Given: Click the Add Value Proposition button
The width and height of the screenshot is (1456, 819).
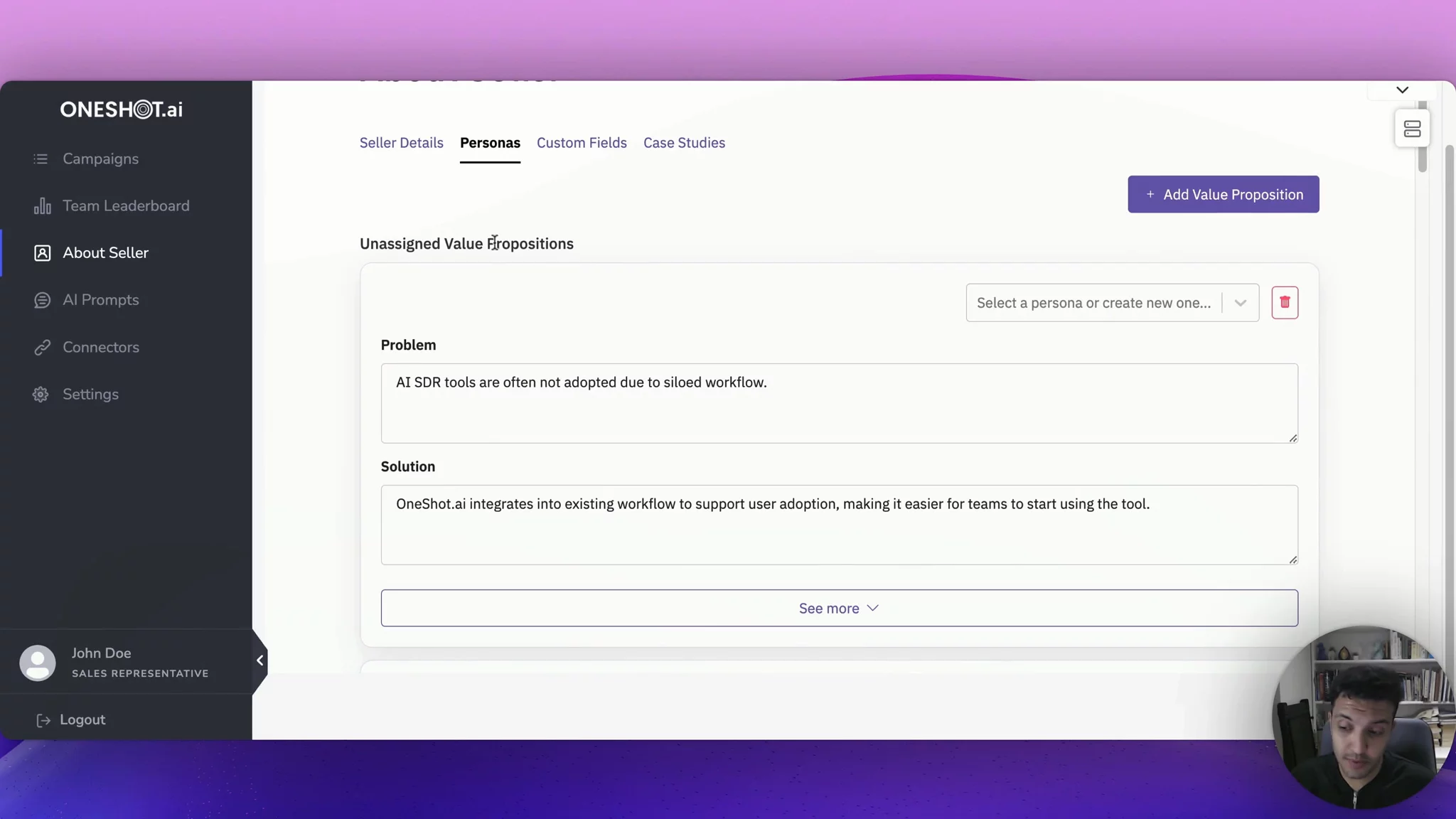Looking at the screenshot, I should (1223, 194).
